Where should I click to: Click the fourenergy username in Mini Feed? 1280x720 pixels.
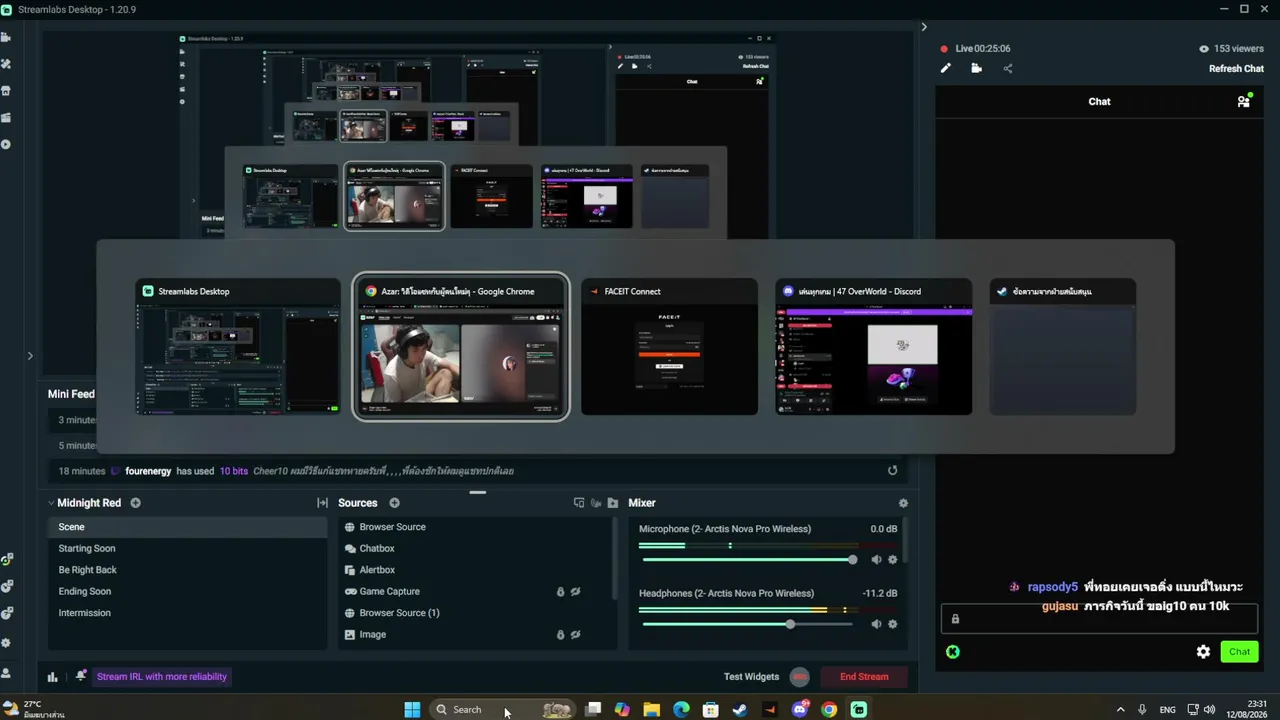(148, 471)
